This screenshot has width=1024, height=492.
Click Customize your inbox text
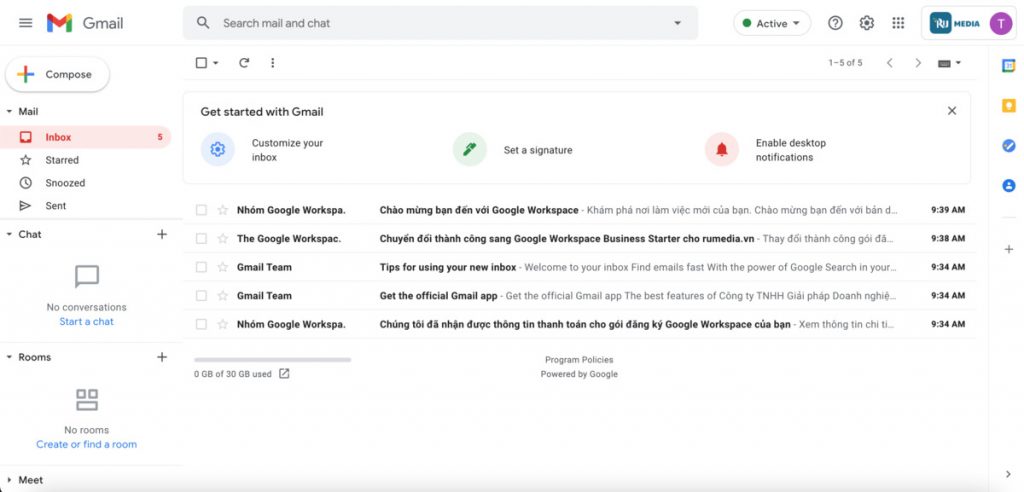coord(287,150)
